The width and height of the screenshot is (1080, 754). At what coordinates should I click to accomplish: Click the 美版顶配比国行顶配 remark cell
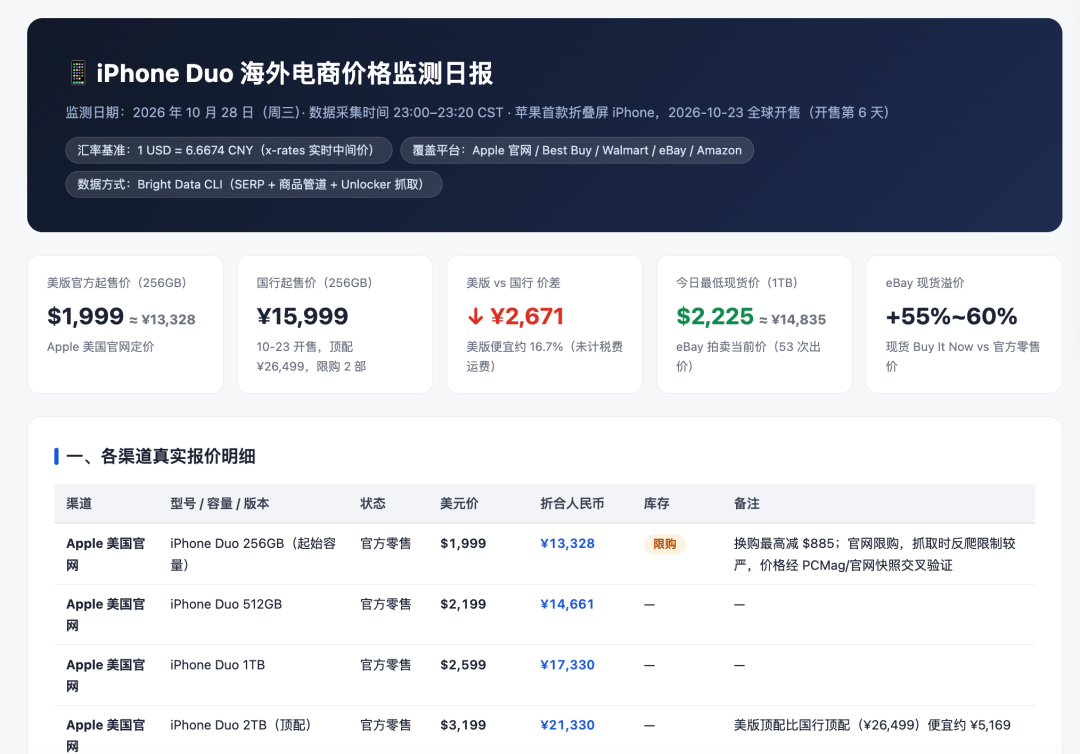(872, 724)
